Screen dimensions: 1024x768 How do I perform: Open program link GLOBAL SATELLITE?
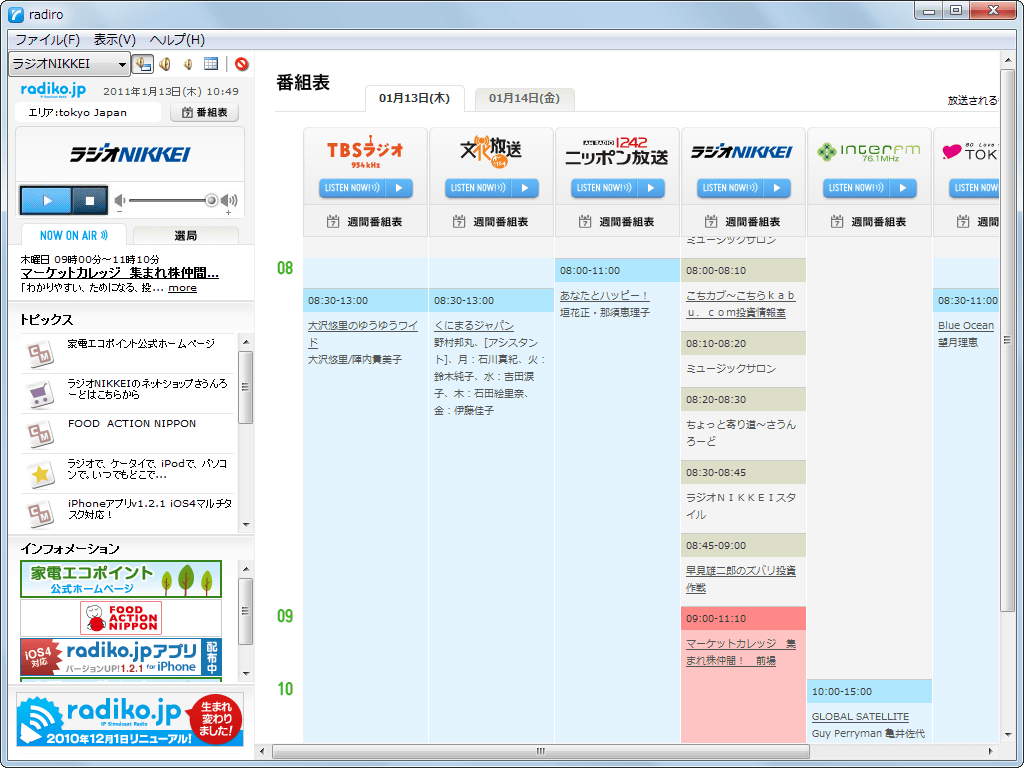click(x=860, y=716)
